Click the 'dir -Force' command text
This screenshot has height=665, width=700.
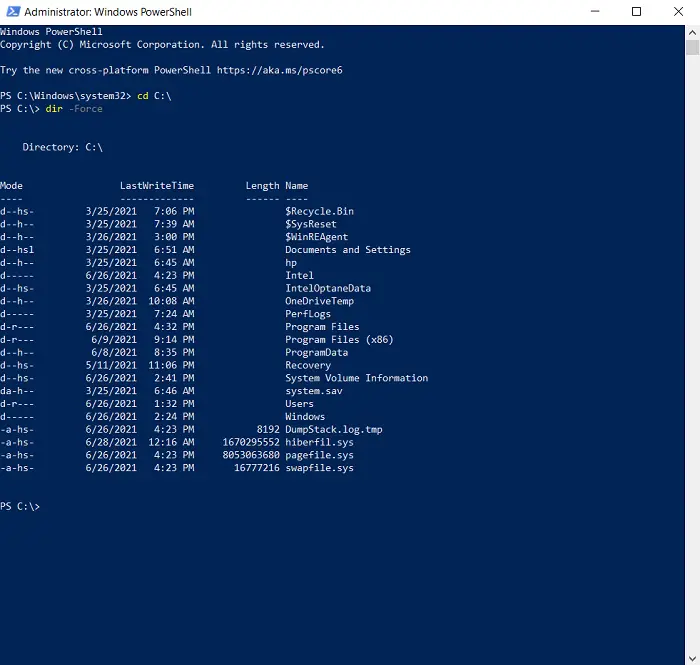74,109
